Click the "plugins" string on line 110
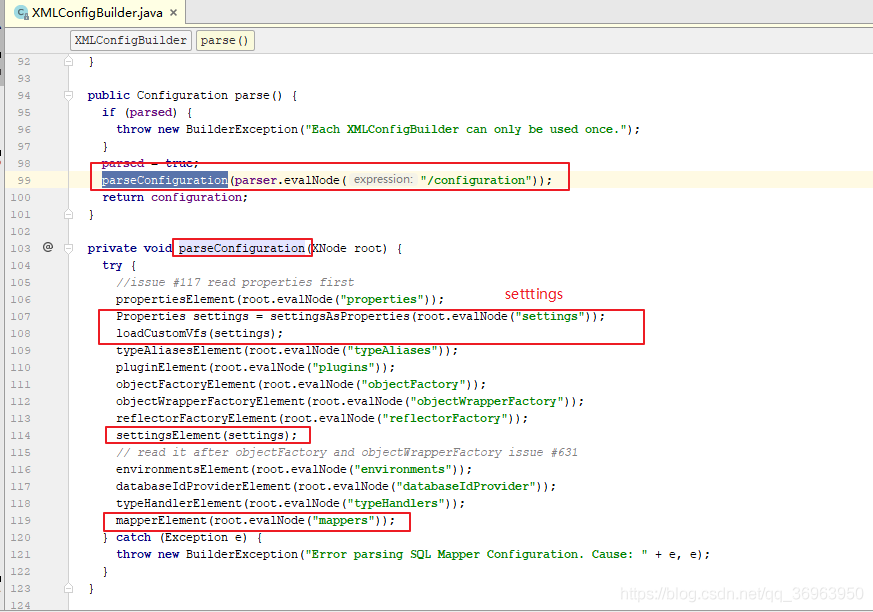The image size is (873, 612). [344, 368]
